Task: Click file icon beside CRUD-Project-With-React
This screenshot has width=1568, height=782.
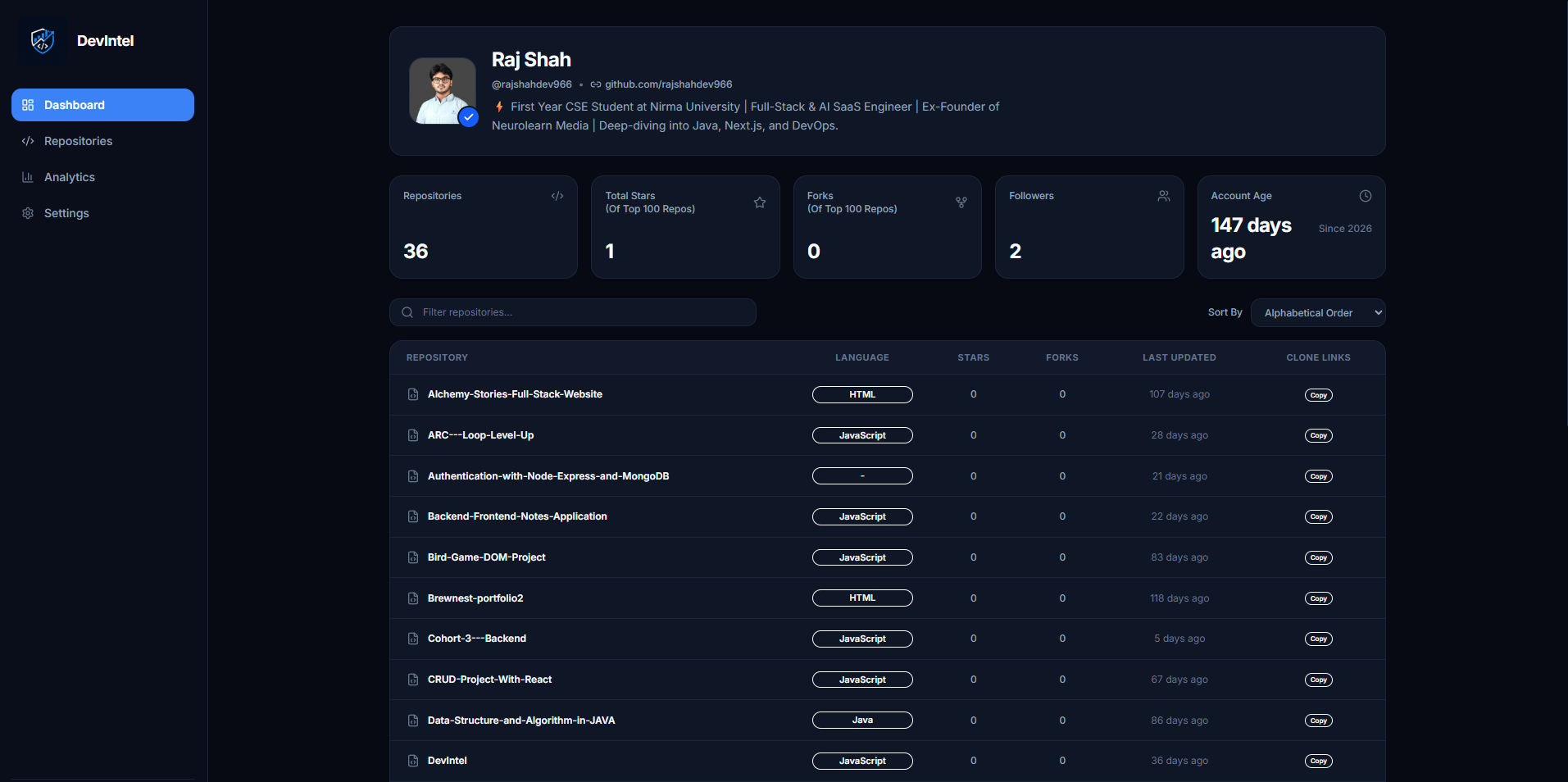Action: [413, 680]
